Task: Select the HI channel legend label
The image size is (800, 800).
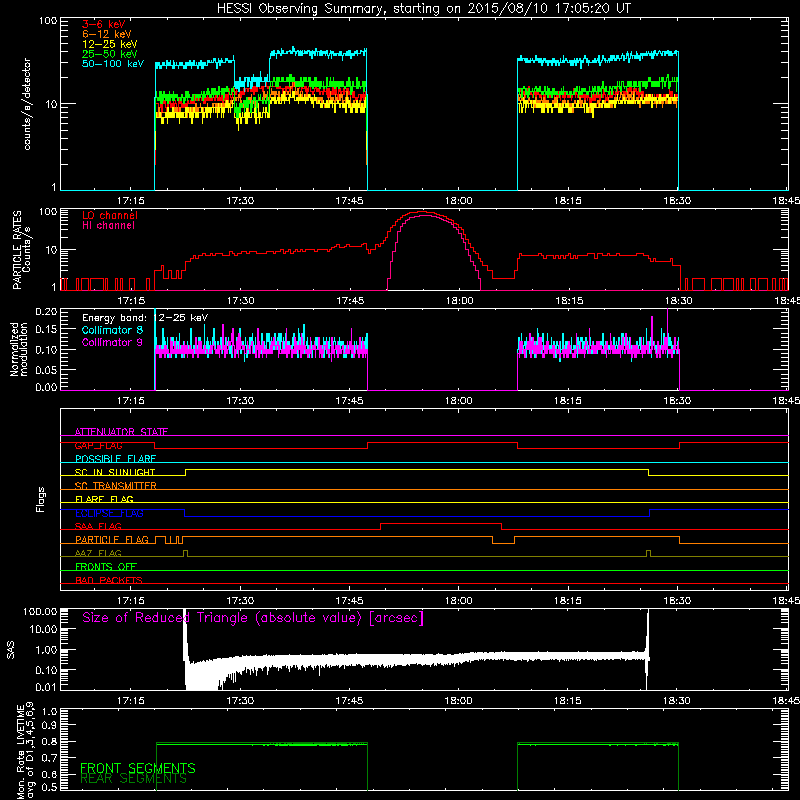Action: [x=108, y=226]
